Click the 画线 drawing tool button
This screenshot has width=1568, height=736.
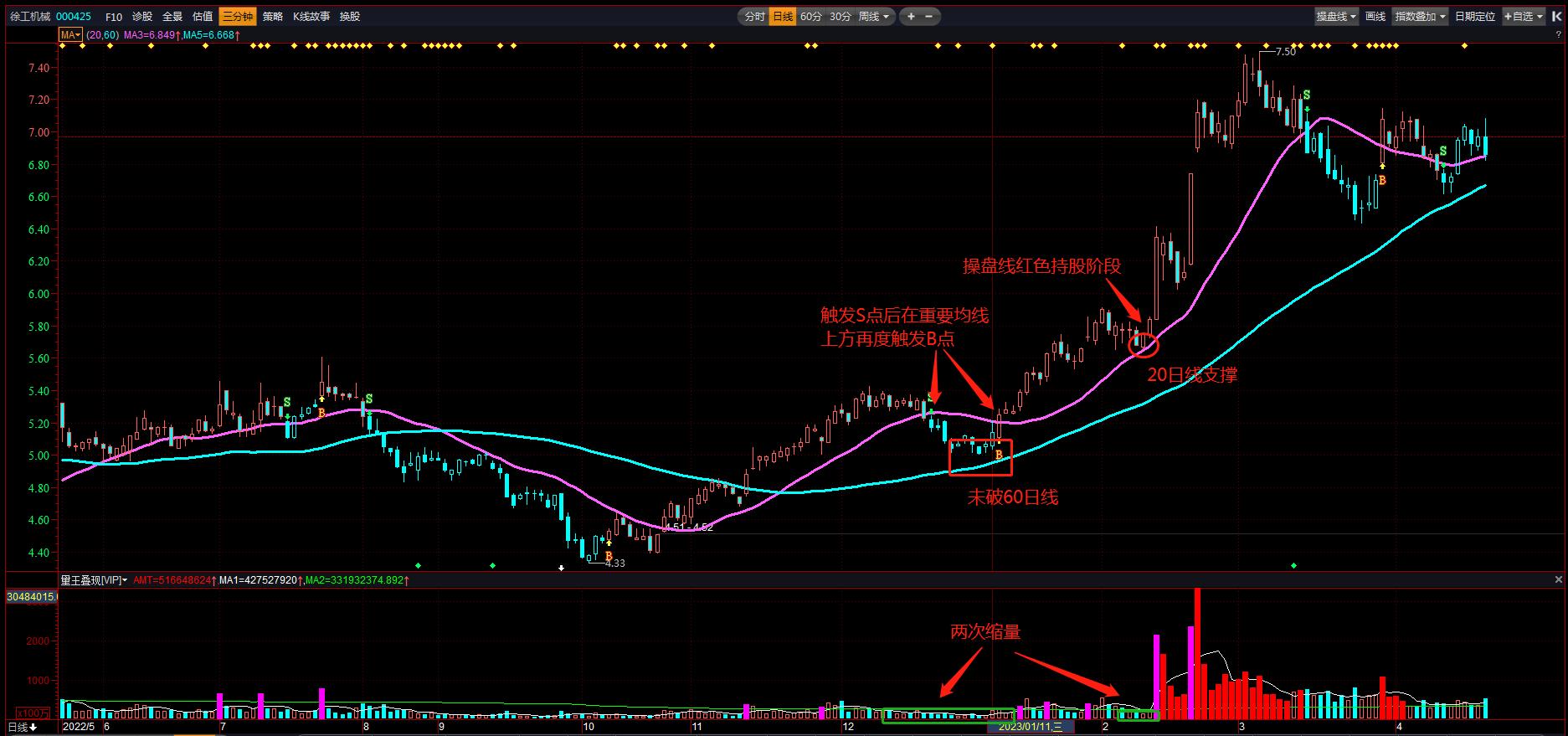pos(1375,16)
